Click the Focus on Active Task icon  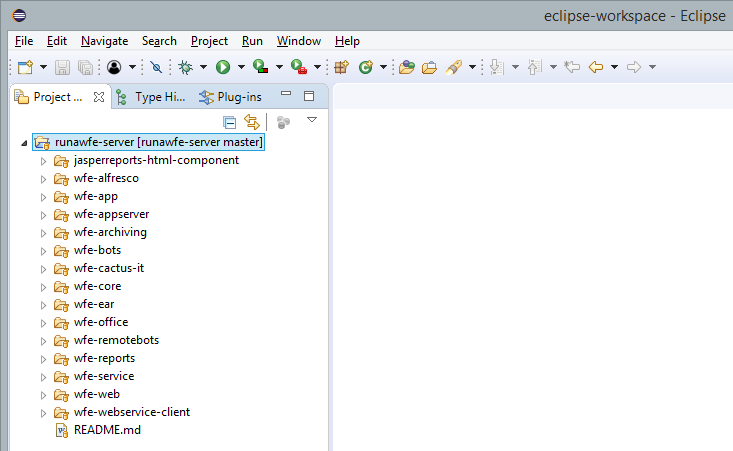pos(283,122)
